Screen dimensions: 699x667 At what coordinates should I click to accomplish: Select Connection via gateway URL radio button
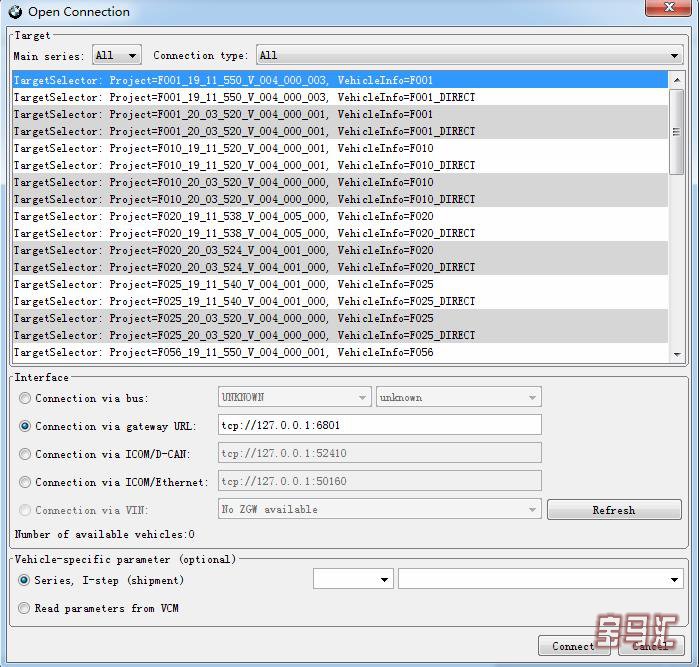(25, 426)
